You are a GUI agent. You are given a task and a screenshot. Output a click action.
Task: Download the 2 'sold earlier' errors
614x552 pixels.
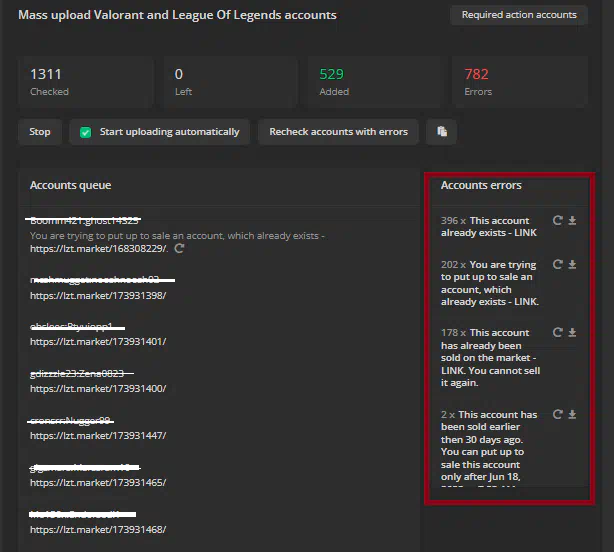click(x=572, y=414)
